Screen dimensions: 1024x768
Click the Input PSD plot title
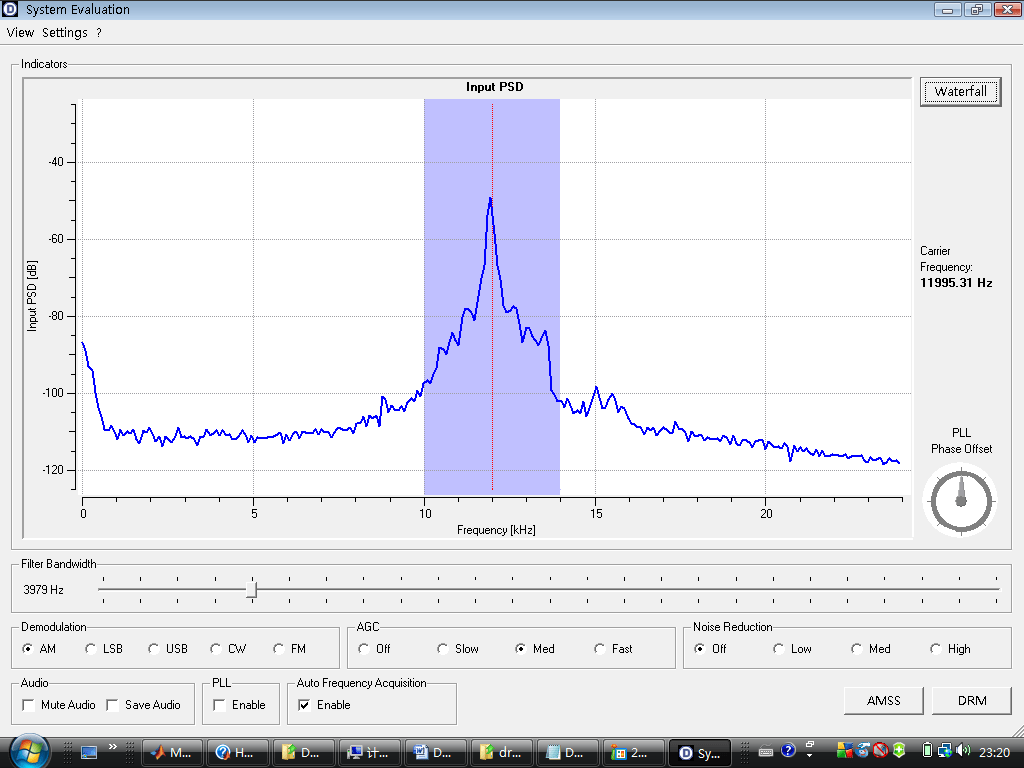494,87
